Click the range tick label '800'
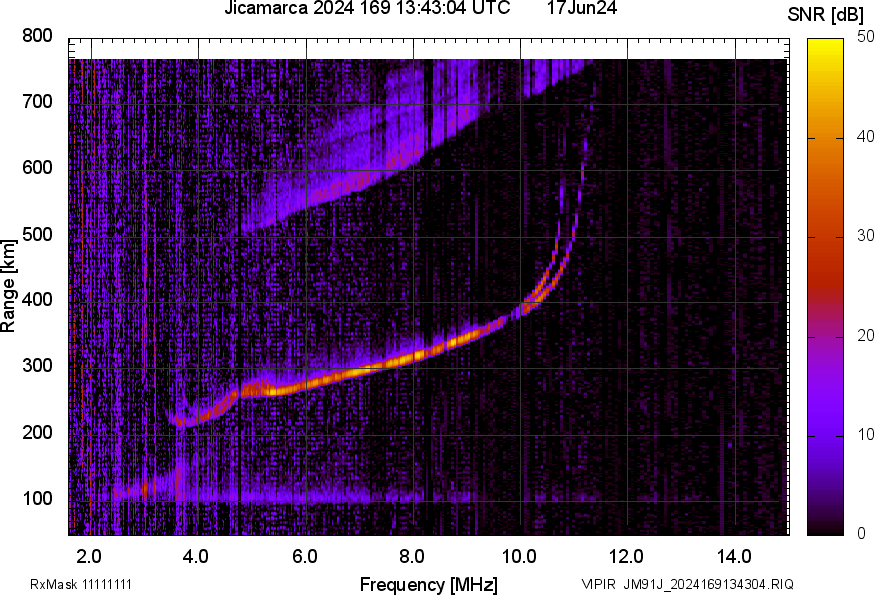Screen dimensions: 874x595 pyautogui.click(x=37, y=36)
